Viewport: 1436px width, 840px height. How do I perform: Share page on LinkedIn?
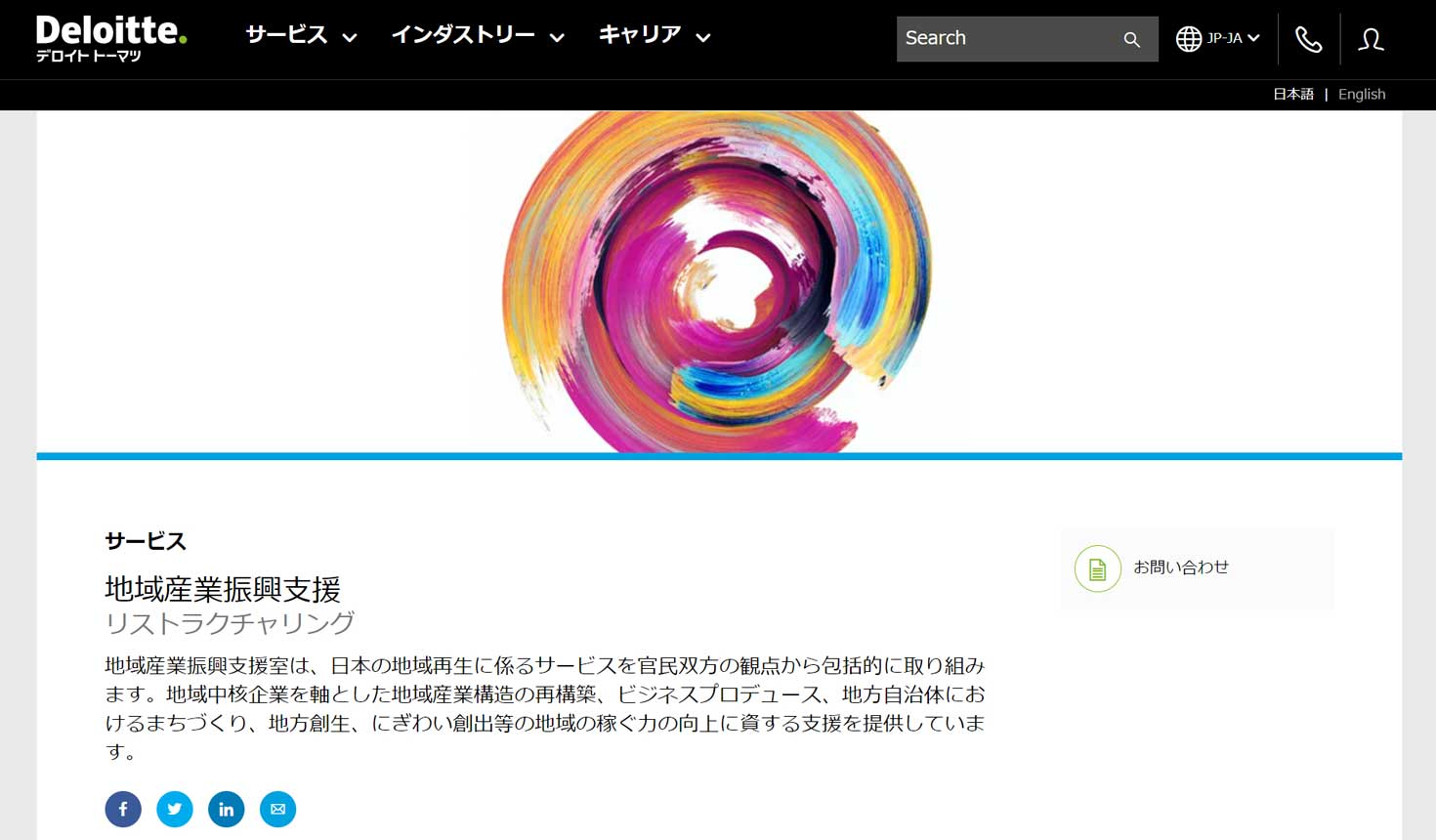click(x=227, y=809)
